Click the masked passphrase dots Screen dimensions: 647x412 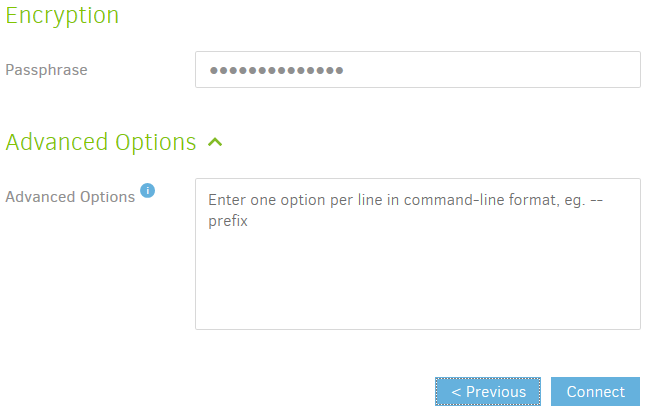coord(276,71)
